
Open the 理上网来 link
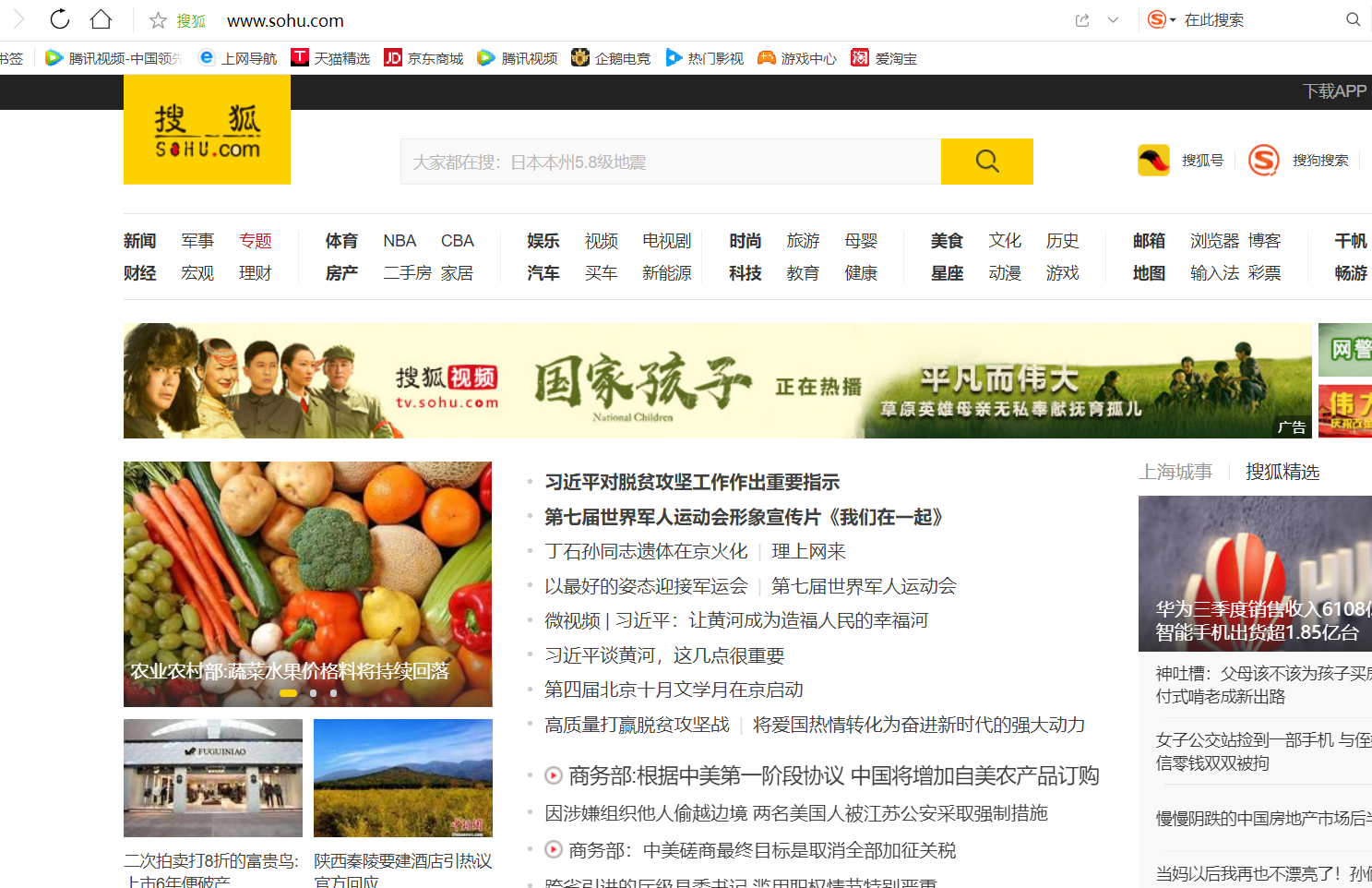pyautogui.click(x=808, y=551)
